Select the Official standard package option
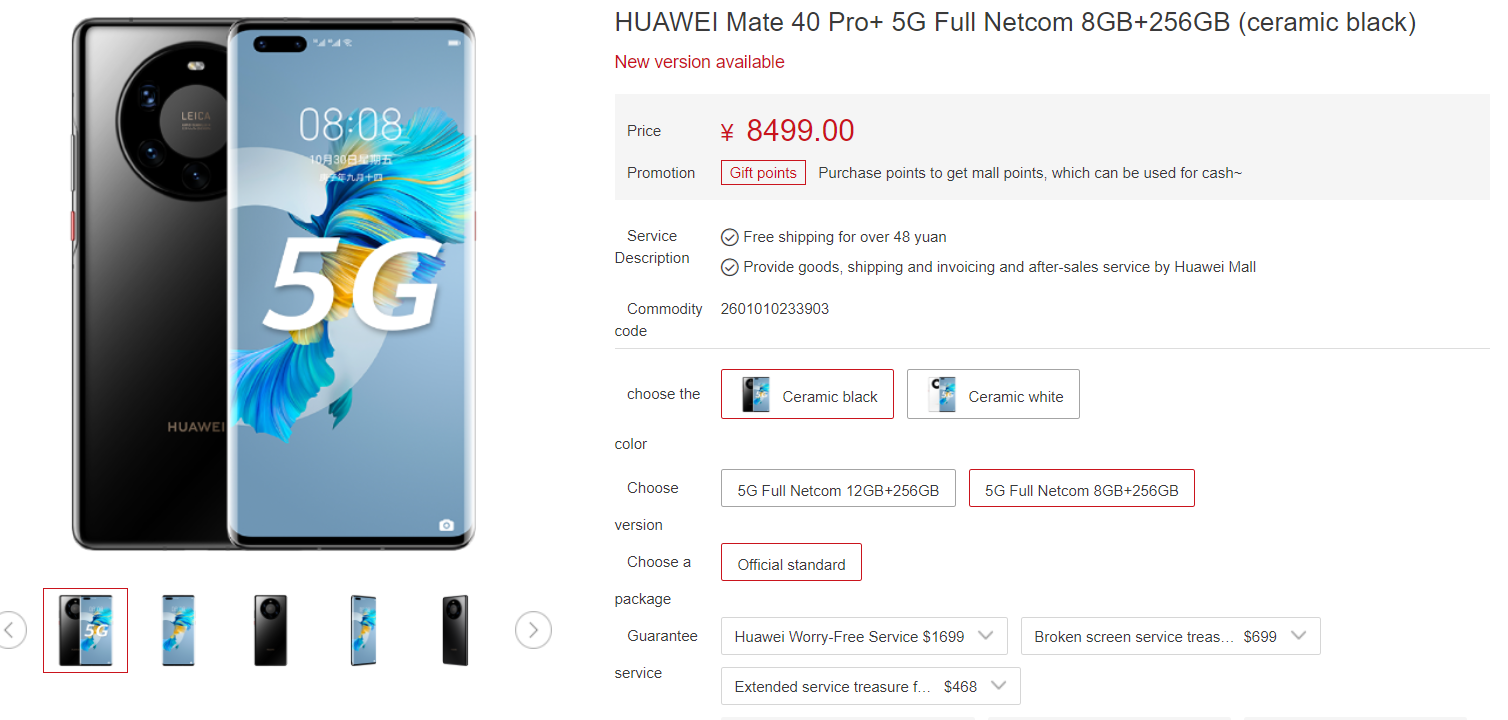The height and width of the screenshot is (720, 1508). (x=791, y=562)
